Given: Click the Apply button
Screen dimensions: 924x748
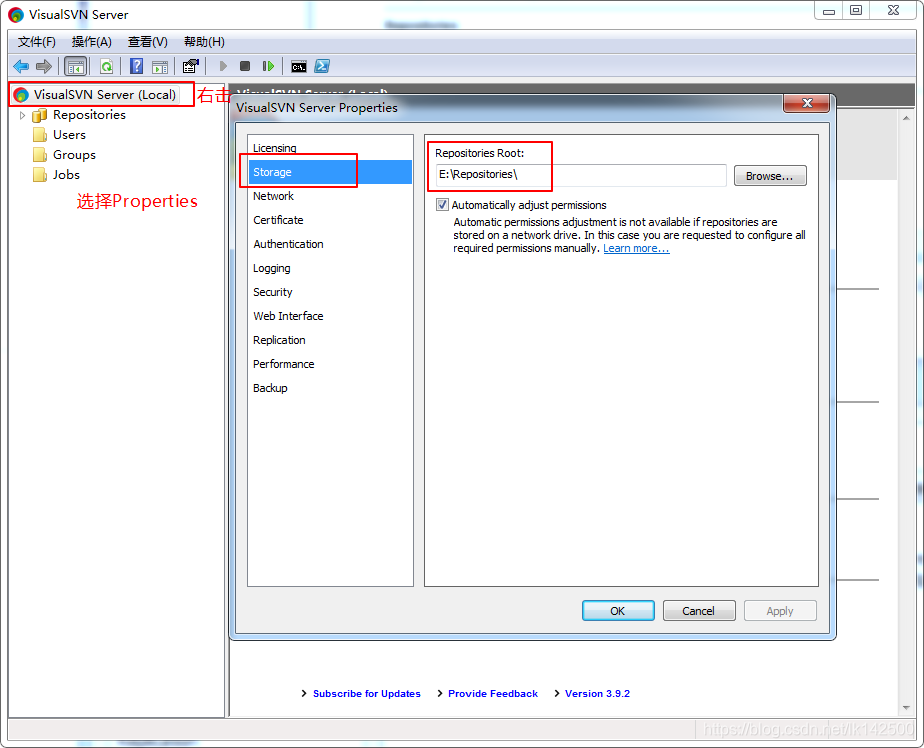Looking at the screenshot, I should pos(780,611).
